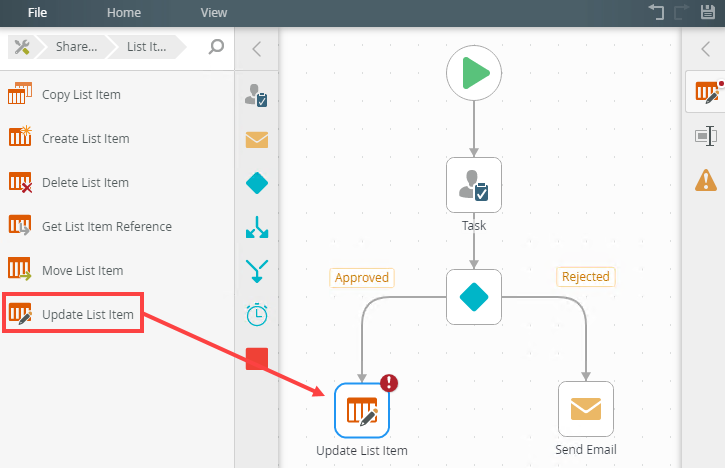This screenshot has height=468, width=725.
Task: Select Delete List Item step
Action: pos(68,182)
